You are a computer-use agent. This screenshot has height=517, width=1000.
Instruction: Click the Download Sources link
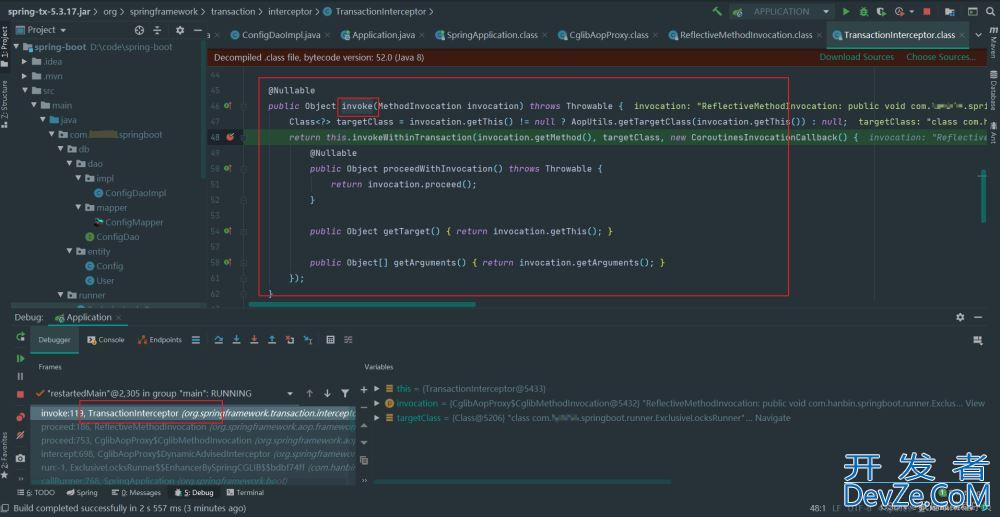(x=857, y=57)
